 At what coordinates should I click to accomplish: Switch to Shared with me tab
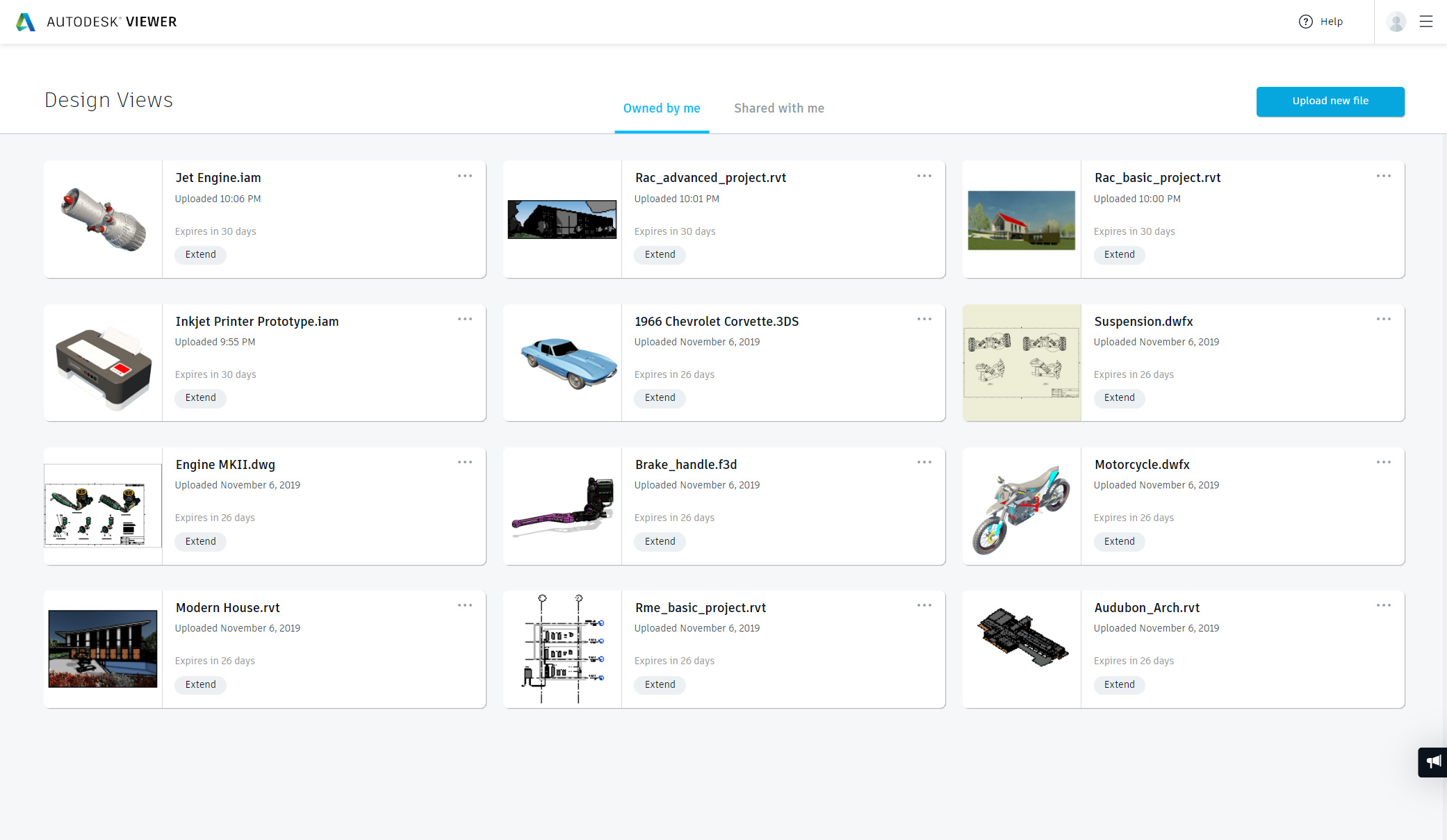click(779, 108)
